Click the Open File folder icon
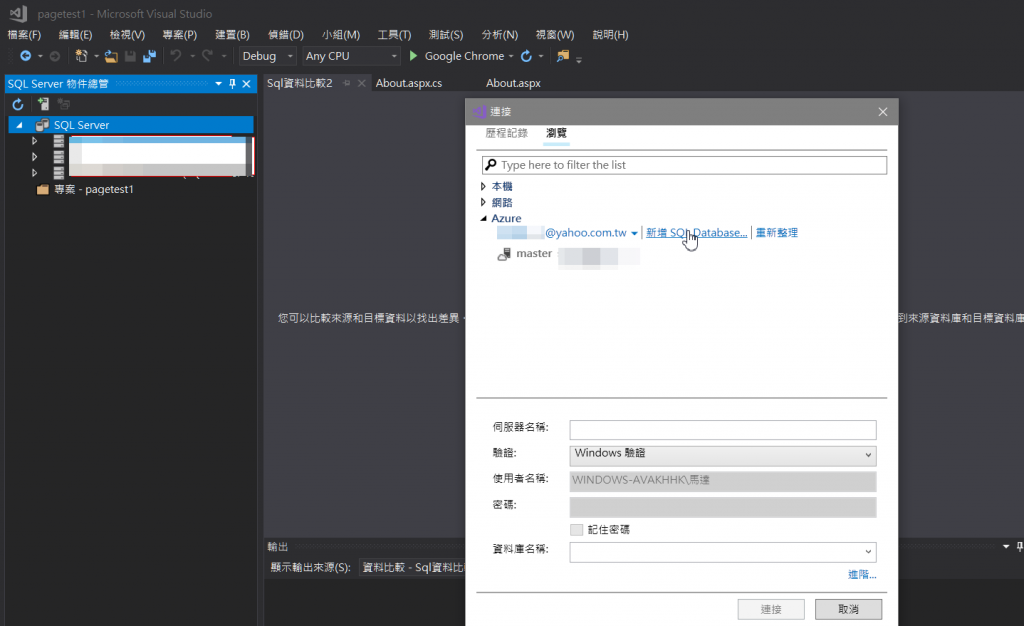1024x626 pixels. pos(111,57)
